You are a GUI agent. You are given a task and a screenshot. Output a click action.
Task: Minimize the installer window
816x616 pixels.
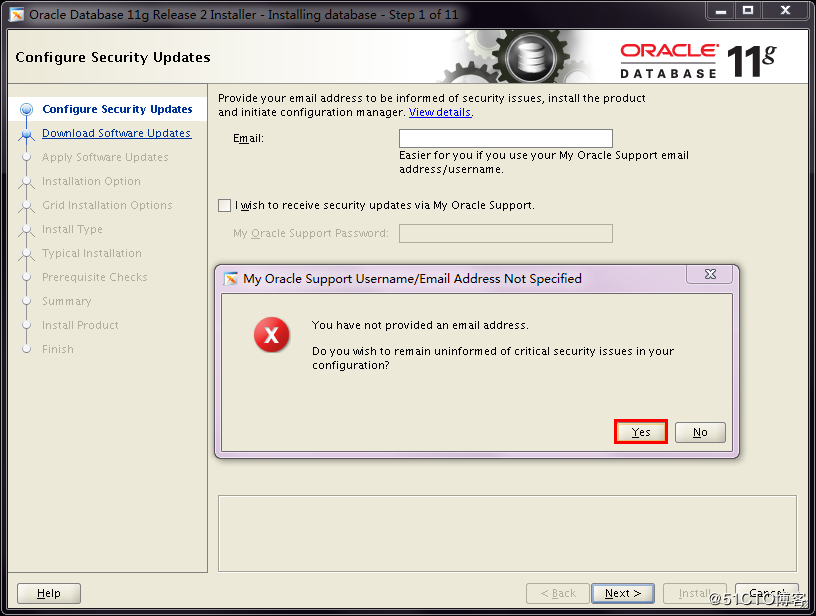(x=721, y=10)
